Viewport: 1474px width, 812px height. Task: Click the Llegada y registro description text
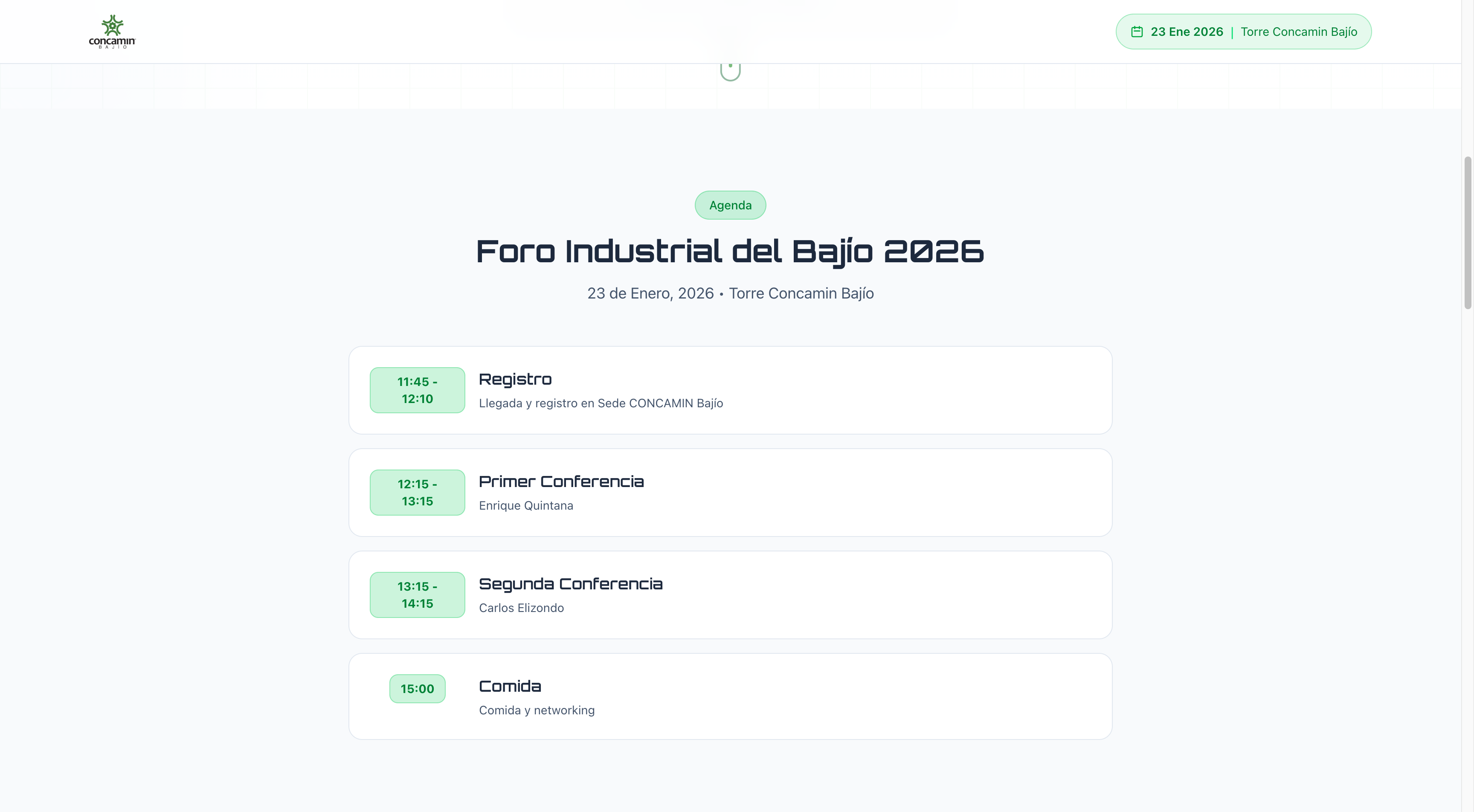601,403
